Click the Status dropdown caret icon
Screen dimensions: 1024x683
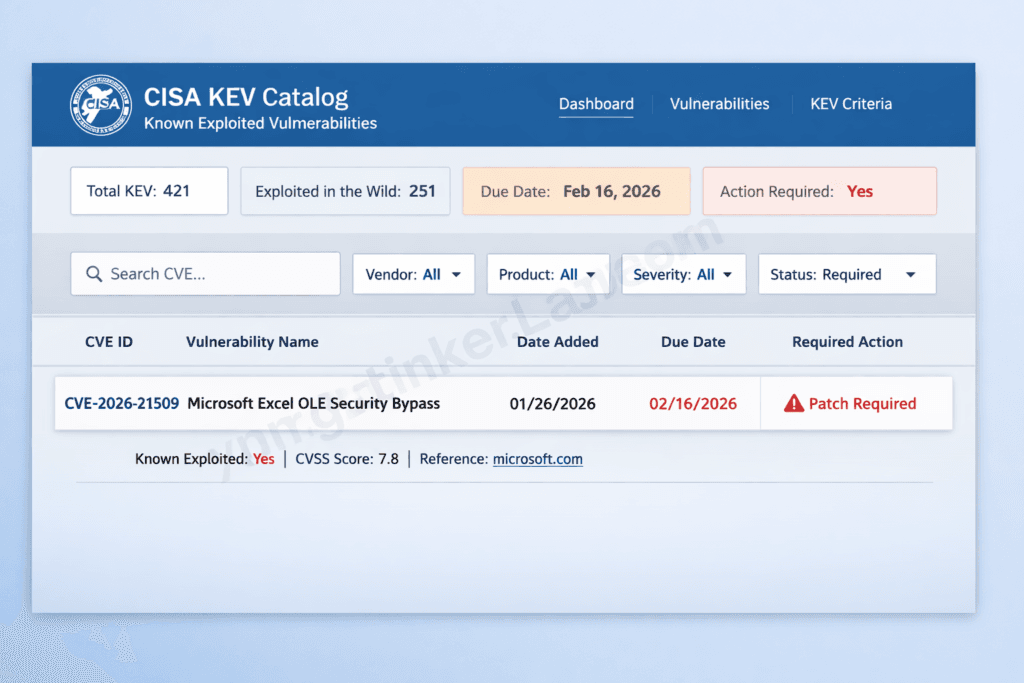click(910, 273)
